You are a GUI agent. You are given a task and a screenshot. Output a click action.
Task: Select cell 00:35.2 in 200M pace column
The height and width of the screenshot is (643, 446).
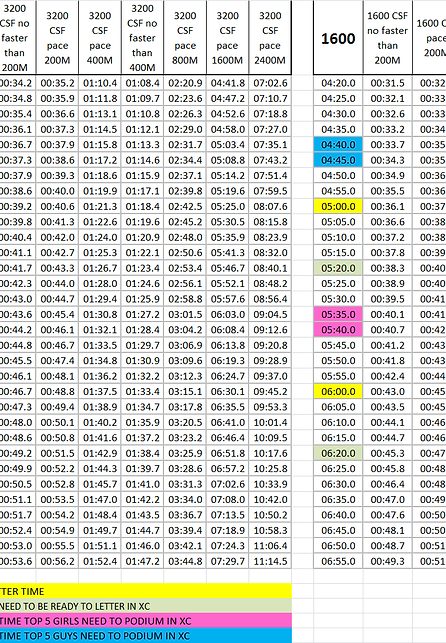point(57,83)
